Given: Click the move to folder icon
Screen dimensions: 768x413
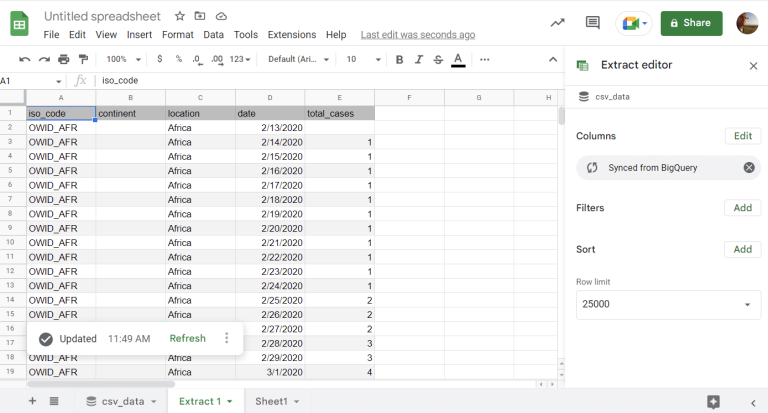Looking at the screenshot, I should (x=200, y=16).
